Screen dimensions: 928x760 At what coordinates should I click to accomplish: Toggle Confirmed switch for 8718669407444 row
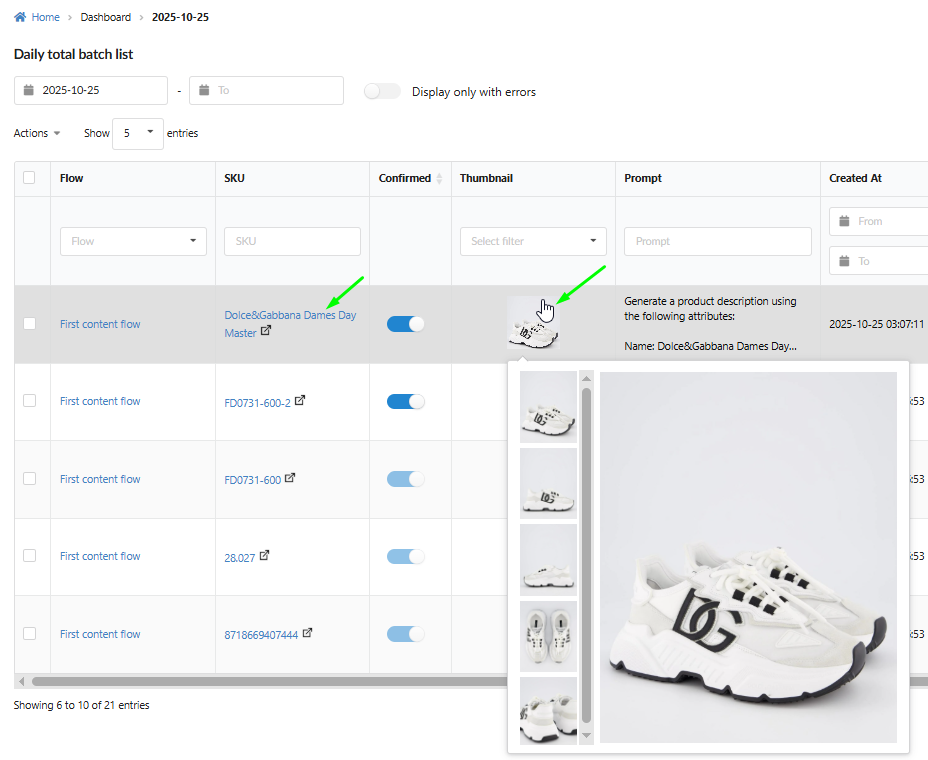pos(405,634)
